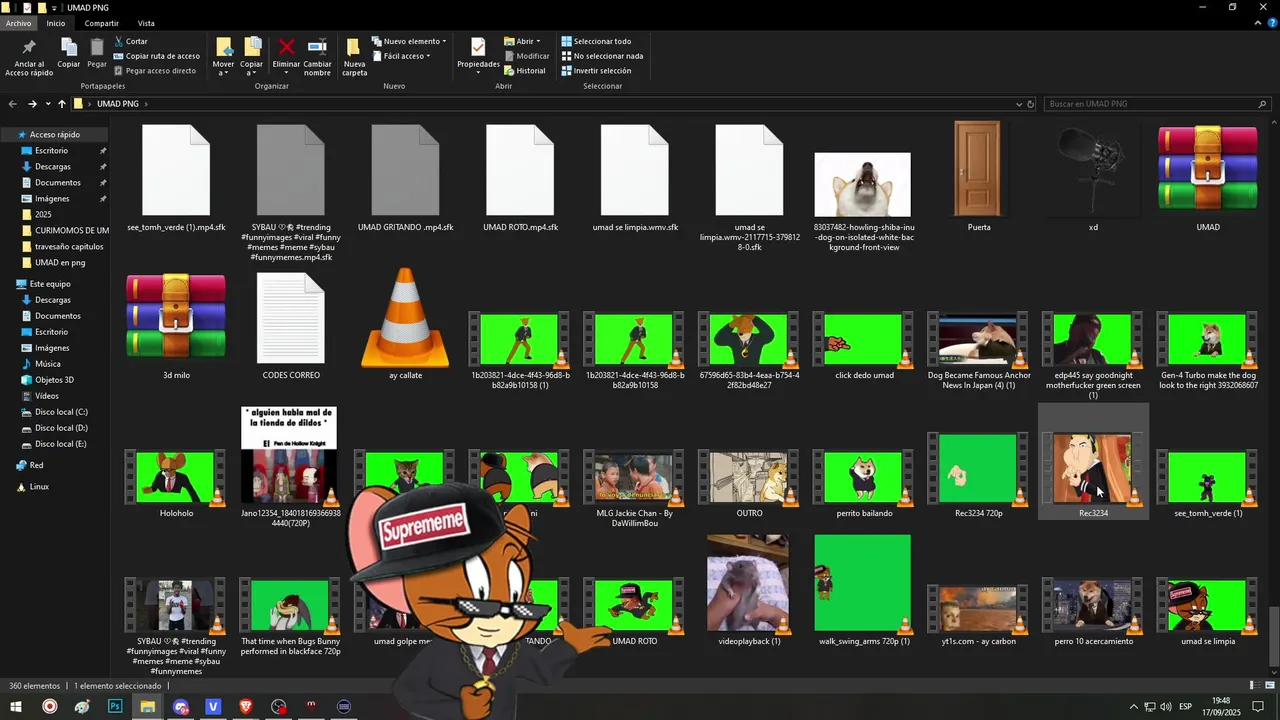
Task: Click the Buscar en UMAD PNG search field
Action: (1157, 104)
